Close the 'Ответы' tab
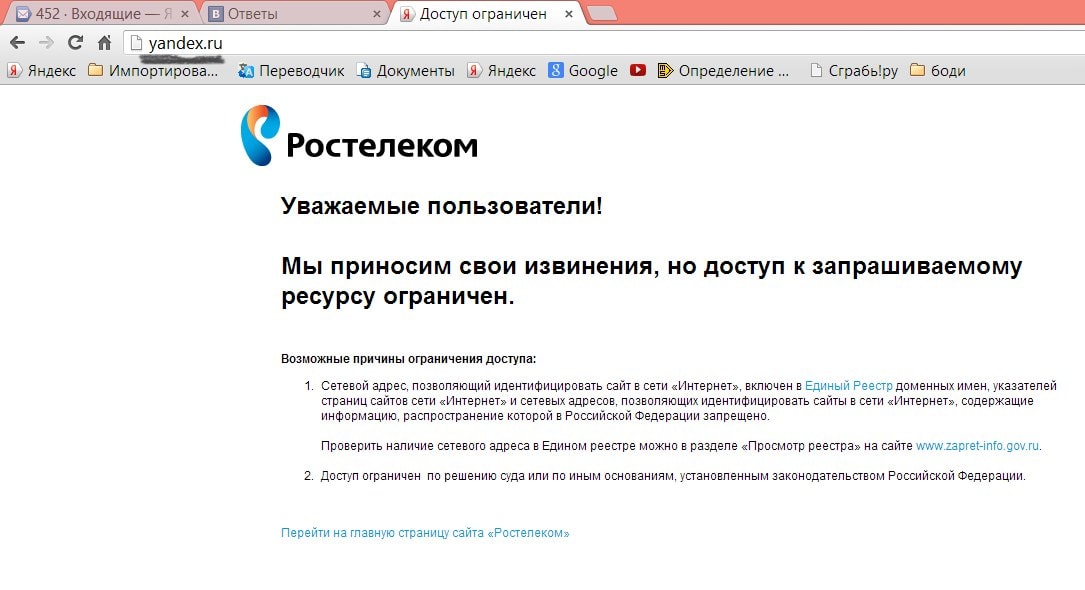 (376, 14)
